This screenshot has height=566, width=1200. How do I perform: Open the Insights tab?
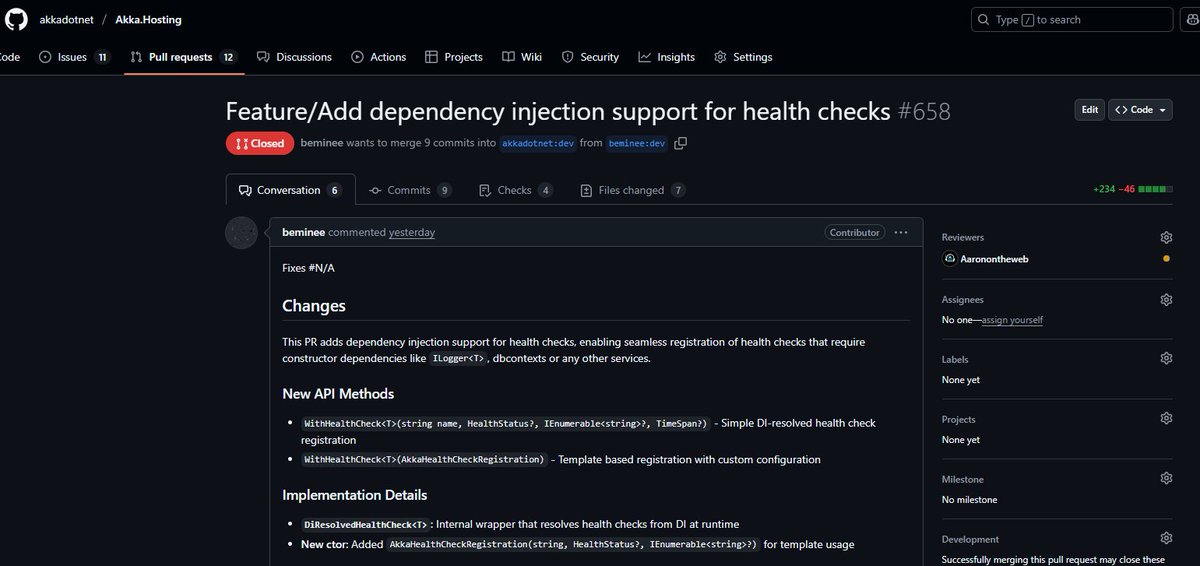(666, 57)
